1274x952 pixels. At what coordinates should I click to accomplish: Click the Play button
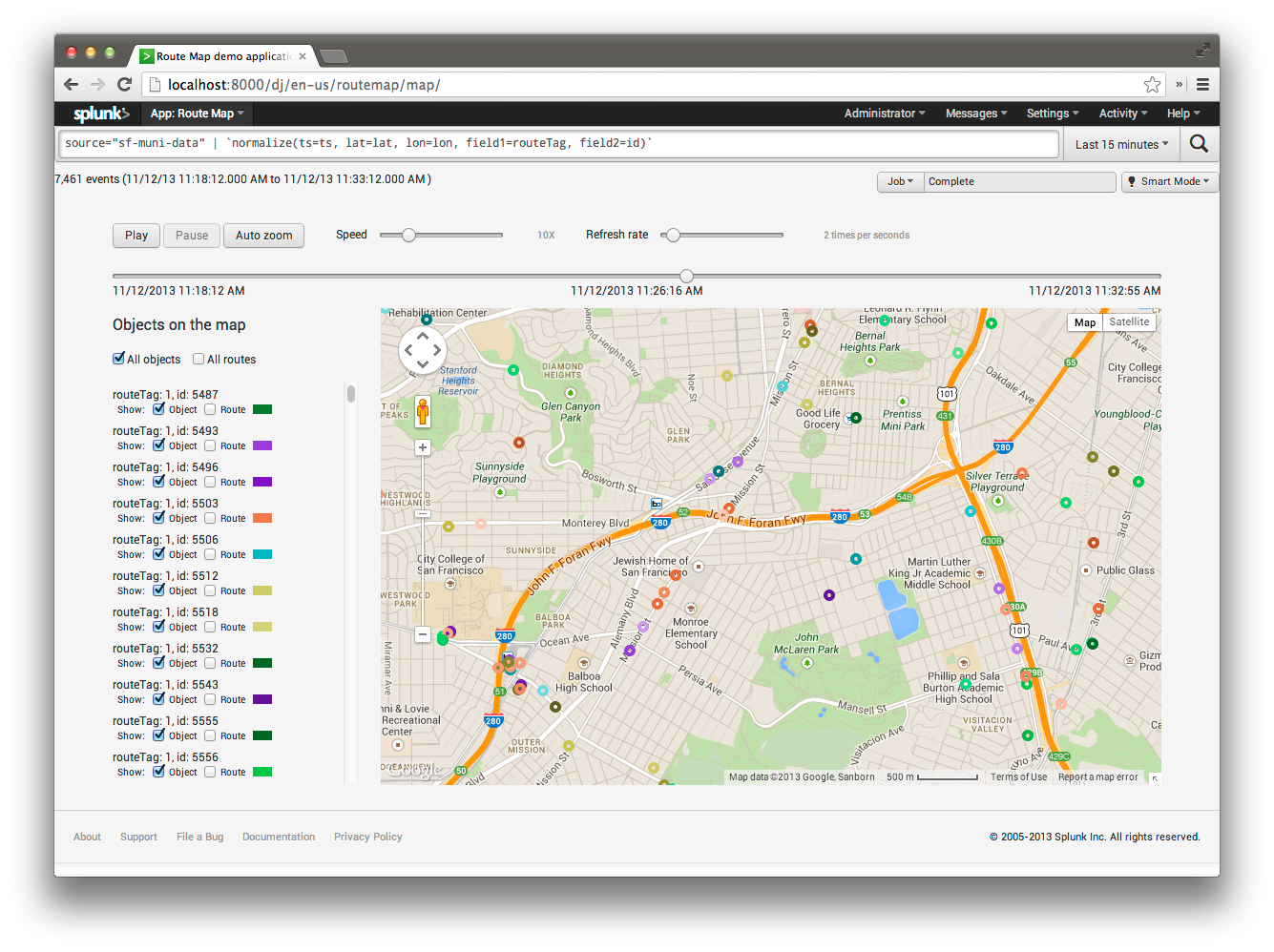click(136, 236)
